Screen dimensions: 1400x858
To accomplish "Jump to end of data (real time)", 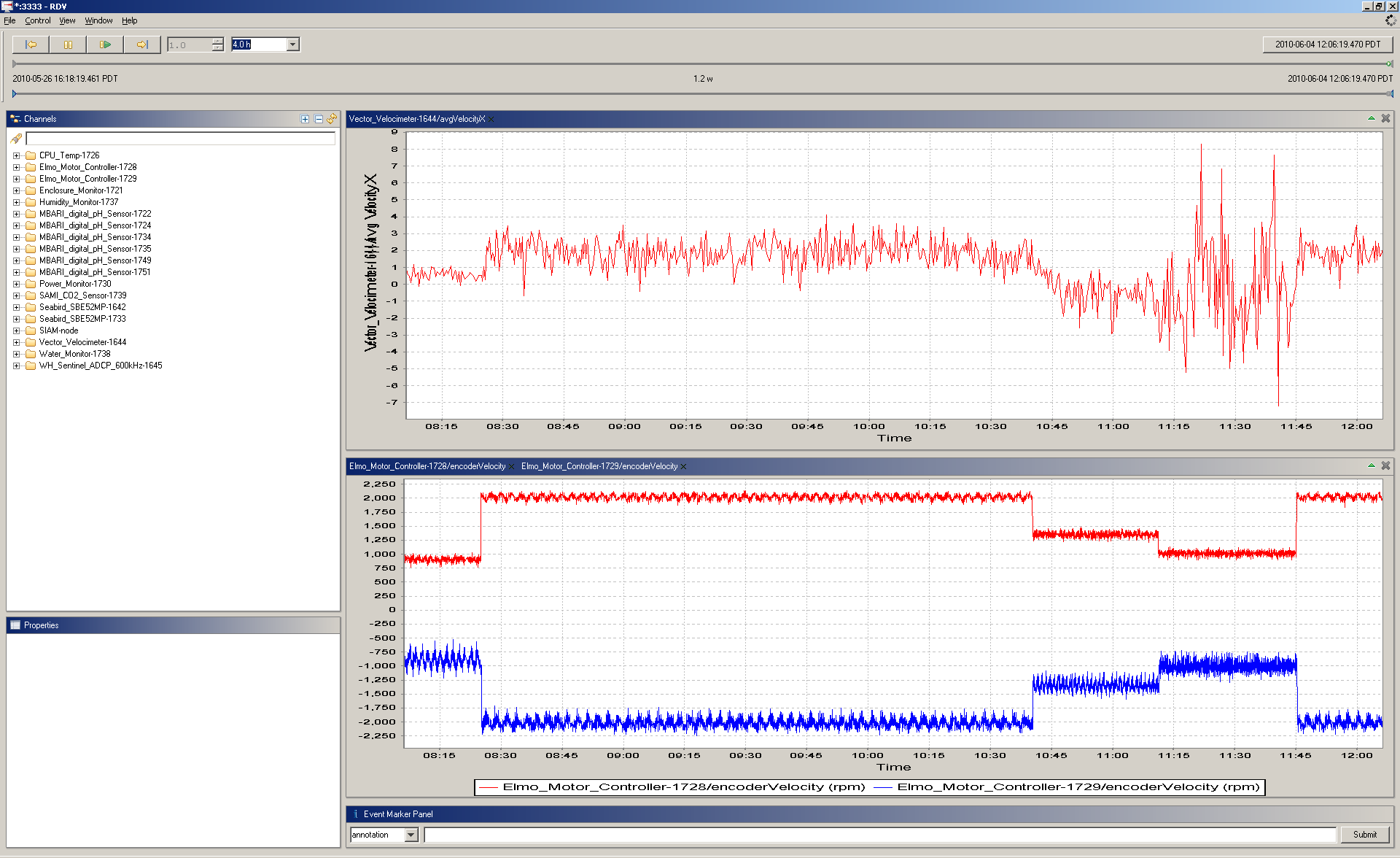I will [142, 45].
